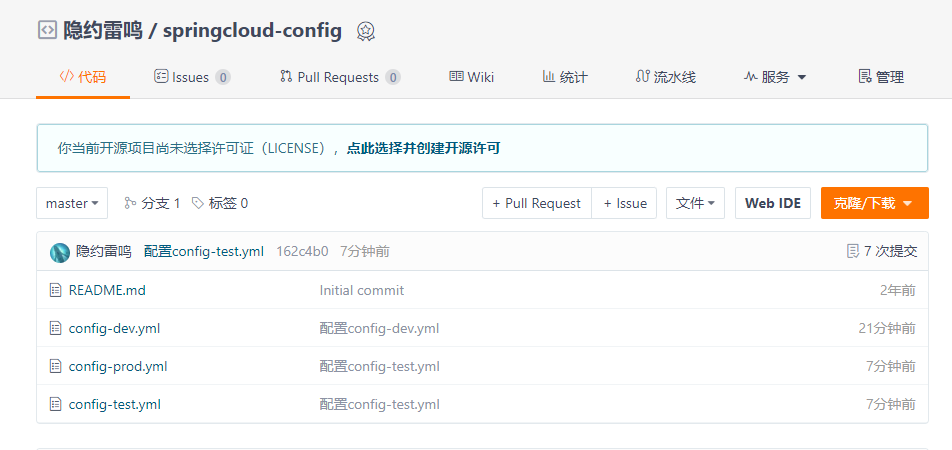
Task: Click the repository owner name 隐约雷鸣 in title
Action: click(x=103, y=30)
